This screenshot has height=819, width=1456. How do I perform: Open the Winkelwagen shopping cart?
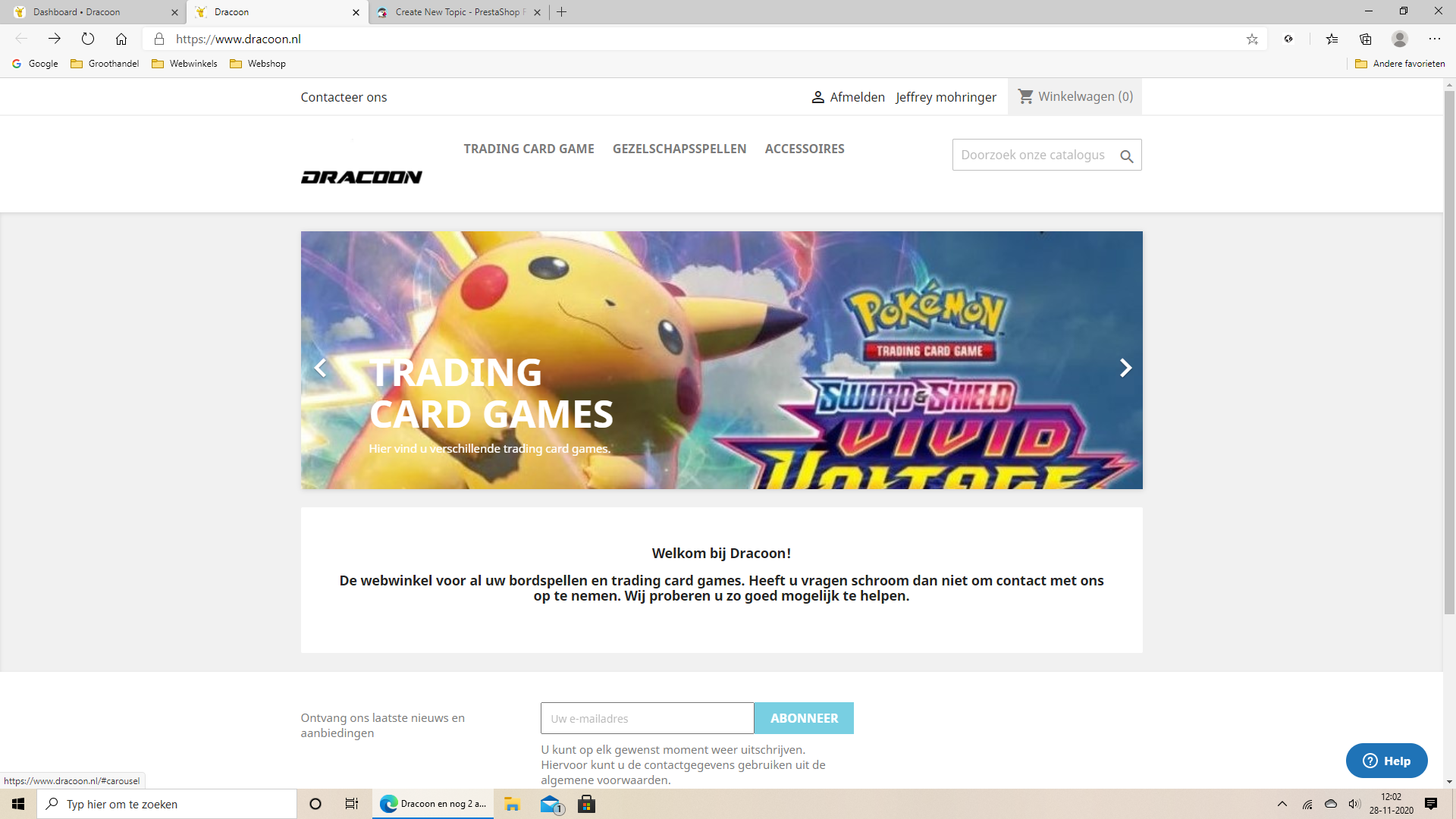1075,96
